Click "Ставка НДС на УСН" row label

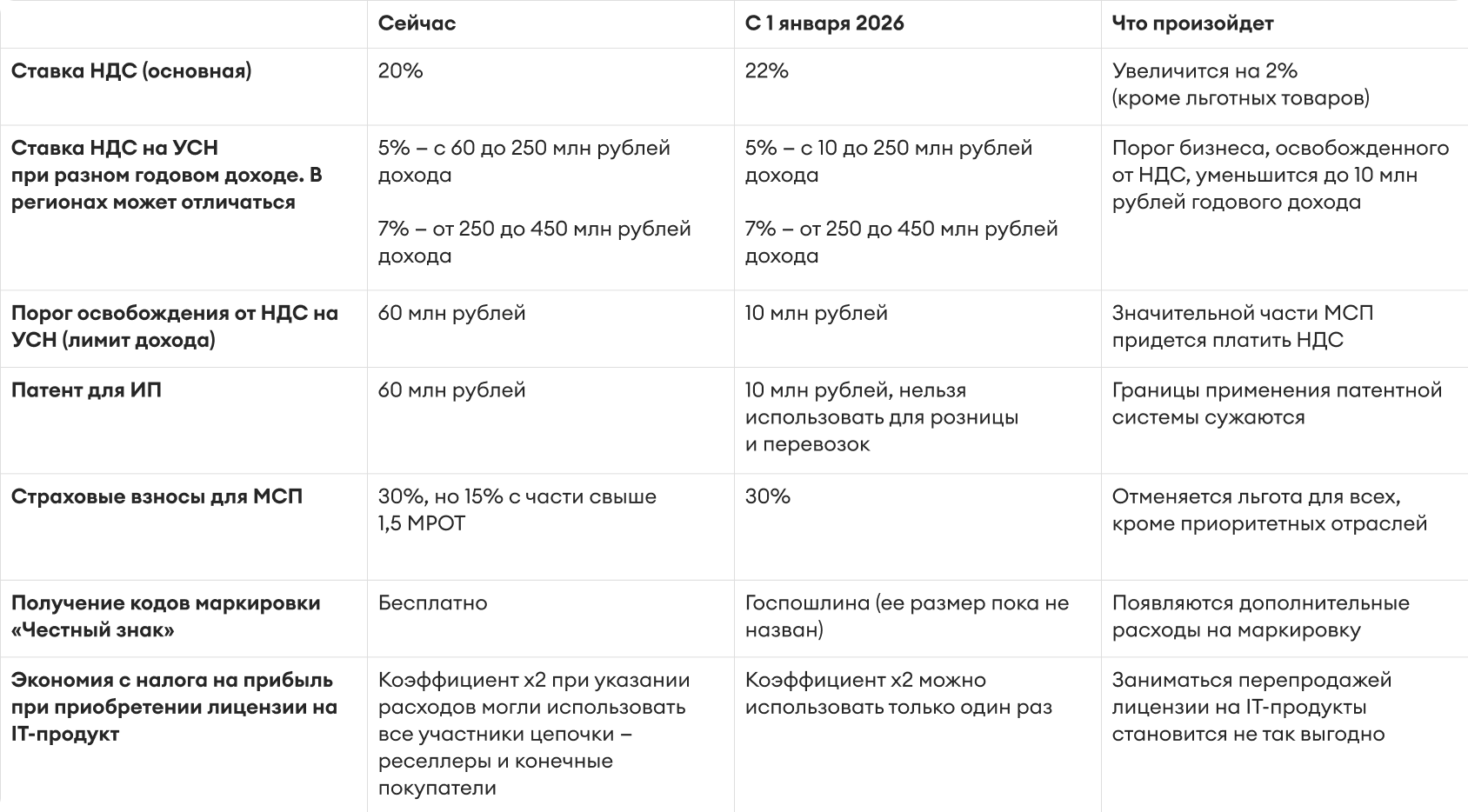click(x=115, y=148)
